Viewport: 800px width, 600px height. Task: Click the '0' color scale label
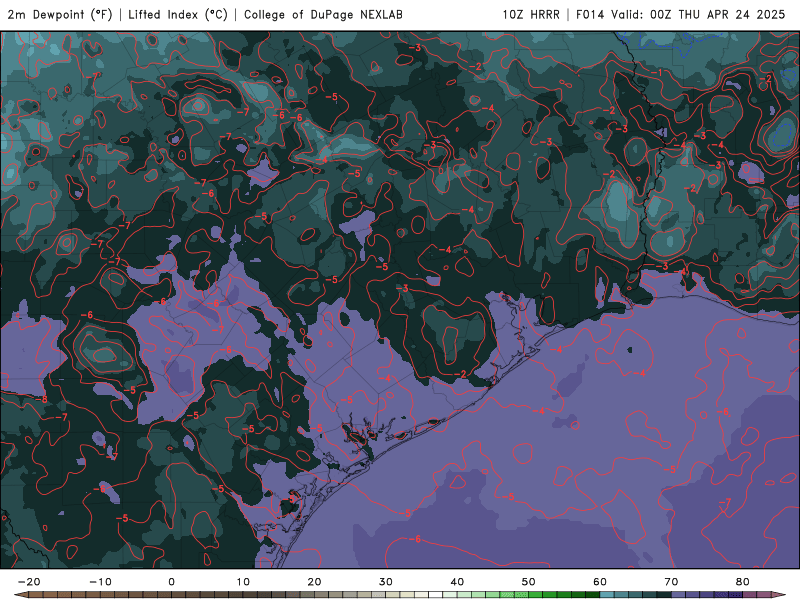point(171,582)
